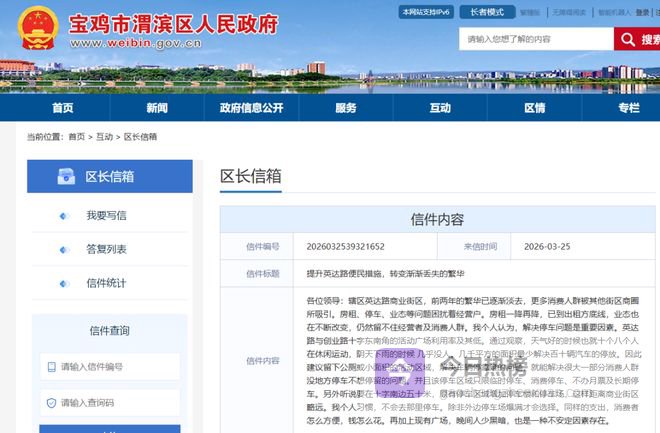Click the bullet icon beside 我要写信
The height and width of the screenshot is (433, 660).
(x=64, y=216)
